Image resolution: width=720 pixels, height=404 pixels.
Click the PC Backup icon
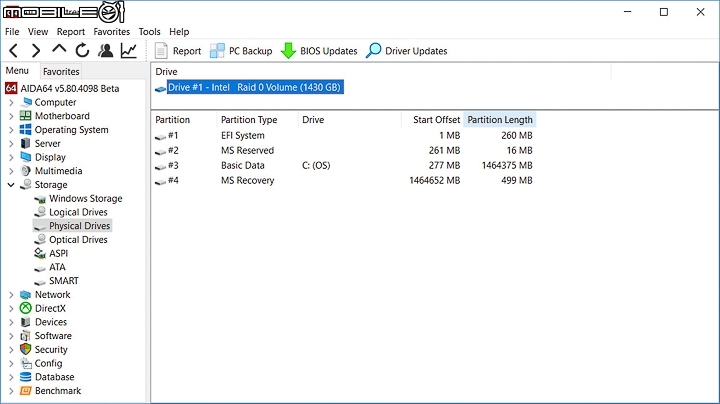point(217,51)
